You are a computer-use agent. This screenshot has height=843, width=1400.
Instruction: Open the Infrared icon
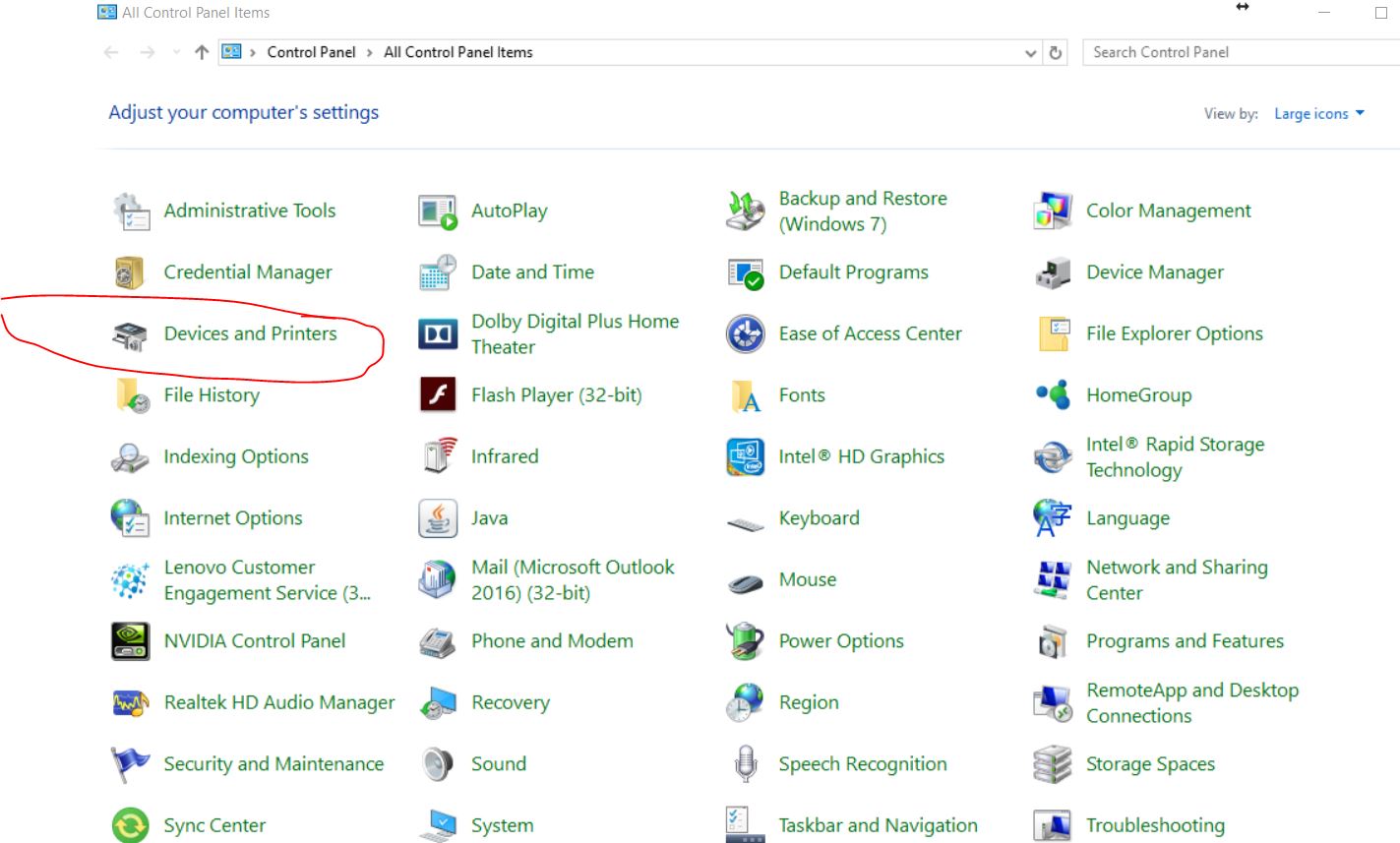[x=438, y=457]
